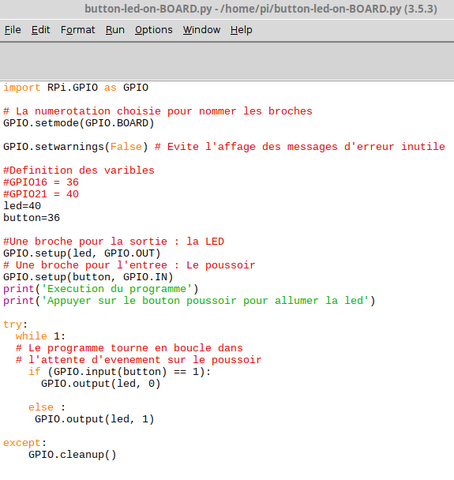Open the Help menu

pos(241,30)
